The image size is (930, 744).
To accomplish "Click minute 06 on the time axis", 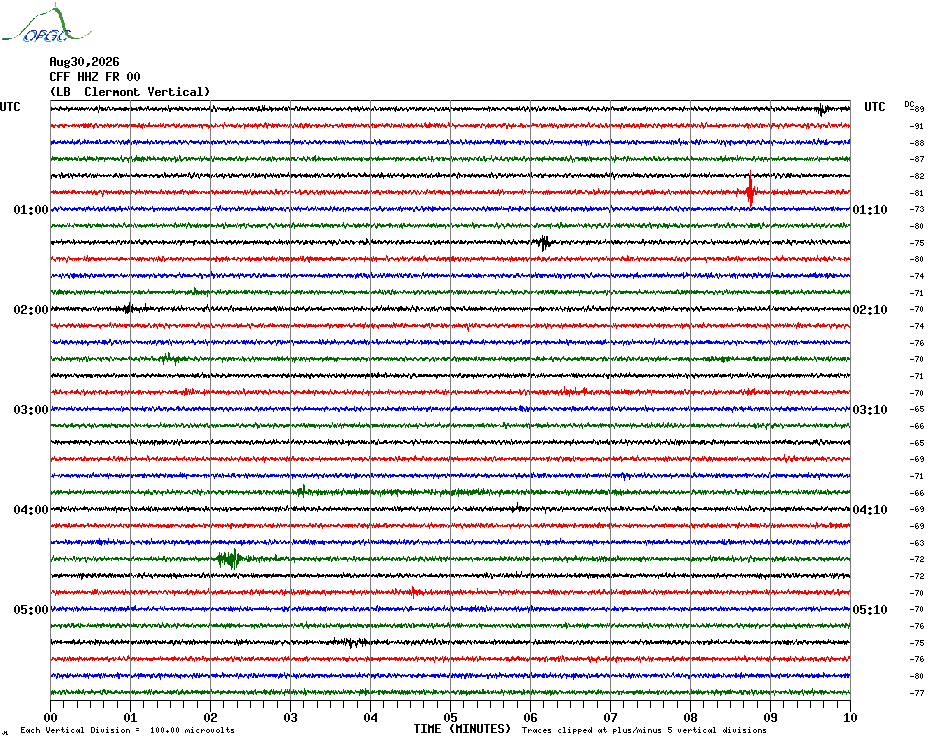I will pyautogui.click(x=530, y=717).
